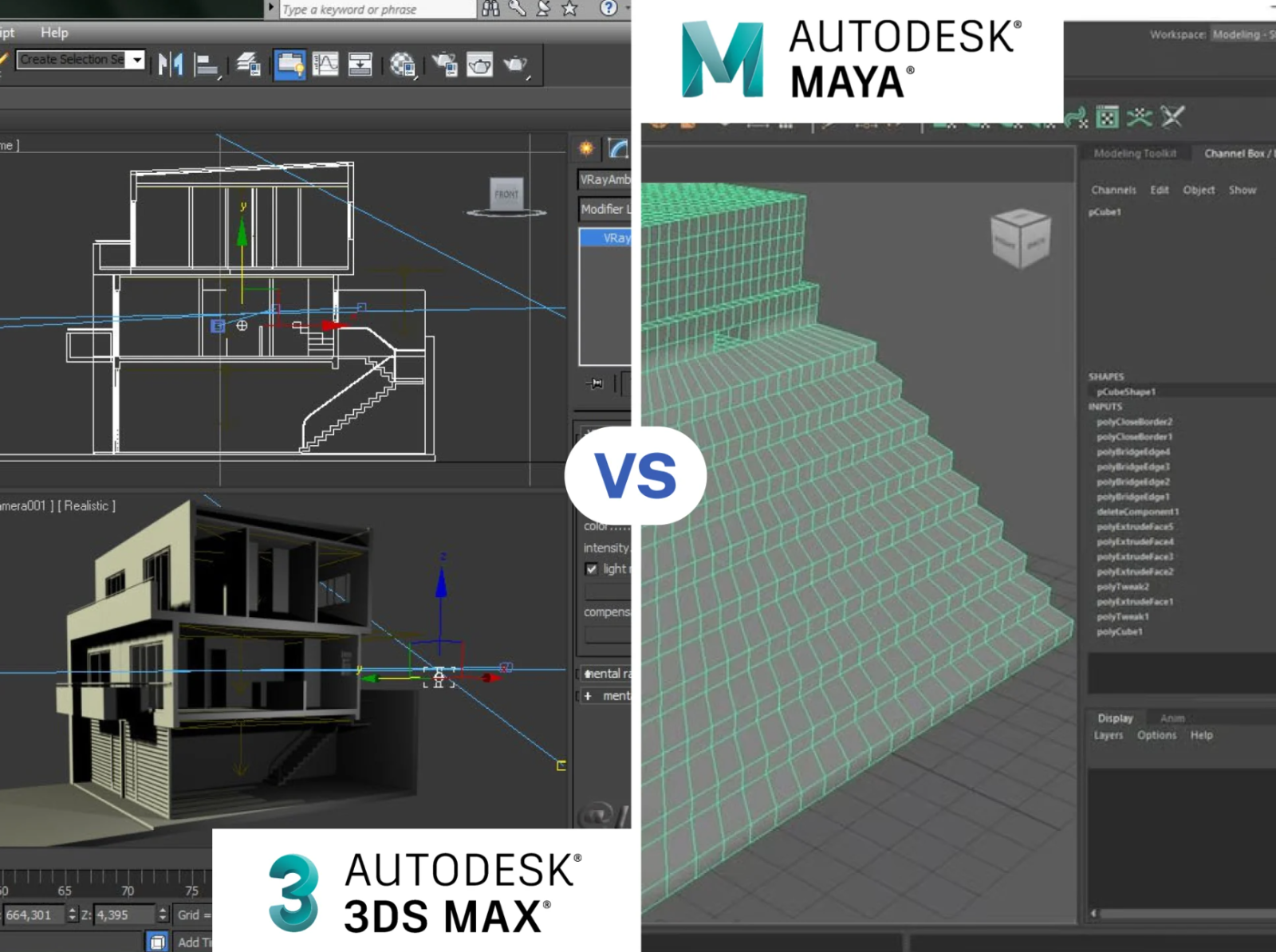Open the help question mark icon

pyautogui.click(x=608, y=8)
